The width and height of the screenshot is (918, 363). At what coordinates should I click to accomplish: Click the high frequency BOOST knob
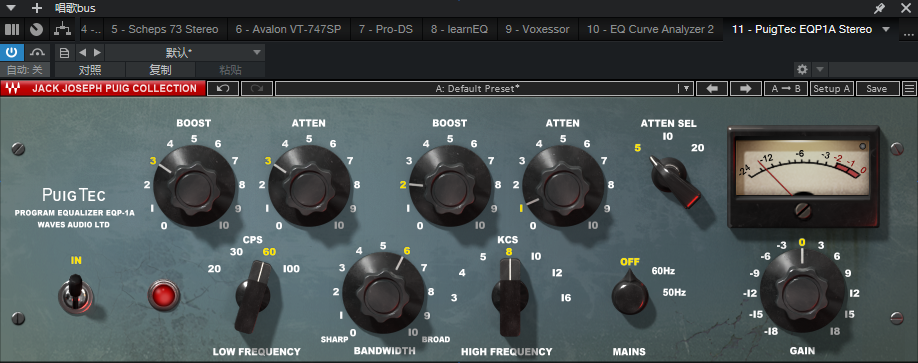coord(450,187)
